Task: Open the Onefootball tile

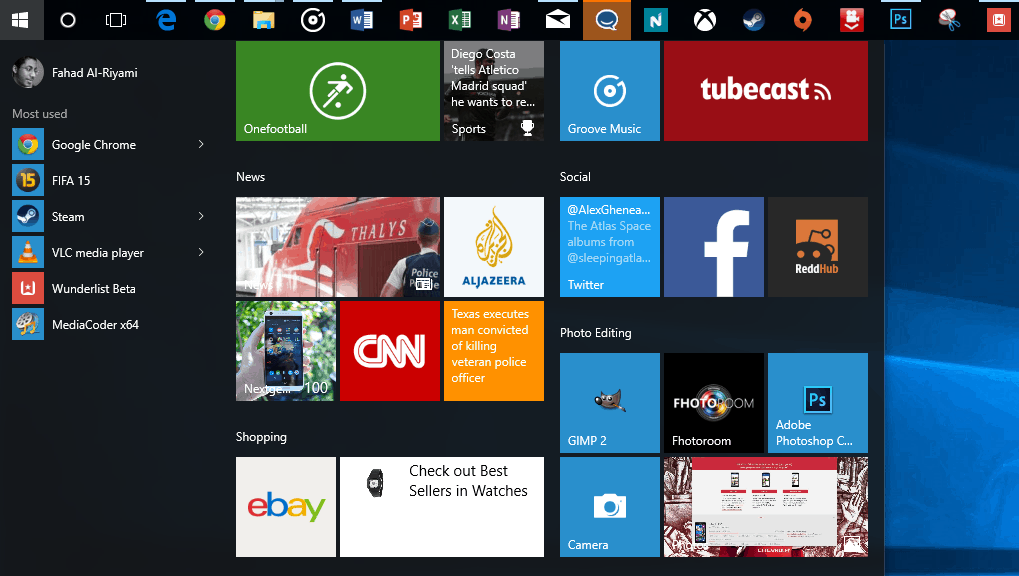Action: click(x=337, y=90)
